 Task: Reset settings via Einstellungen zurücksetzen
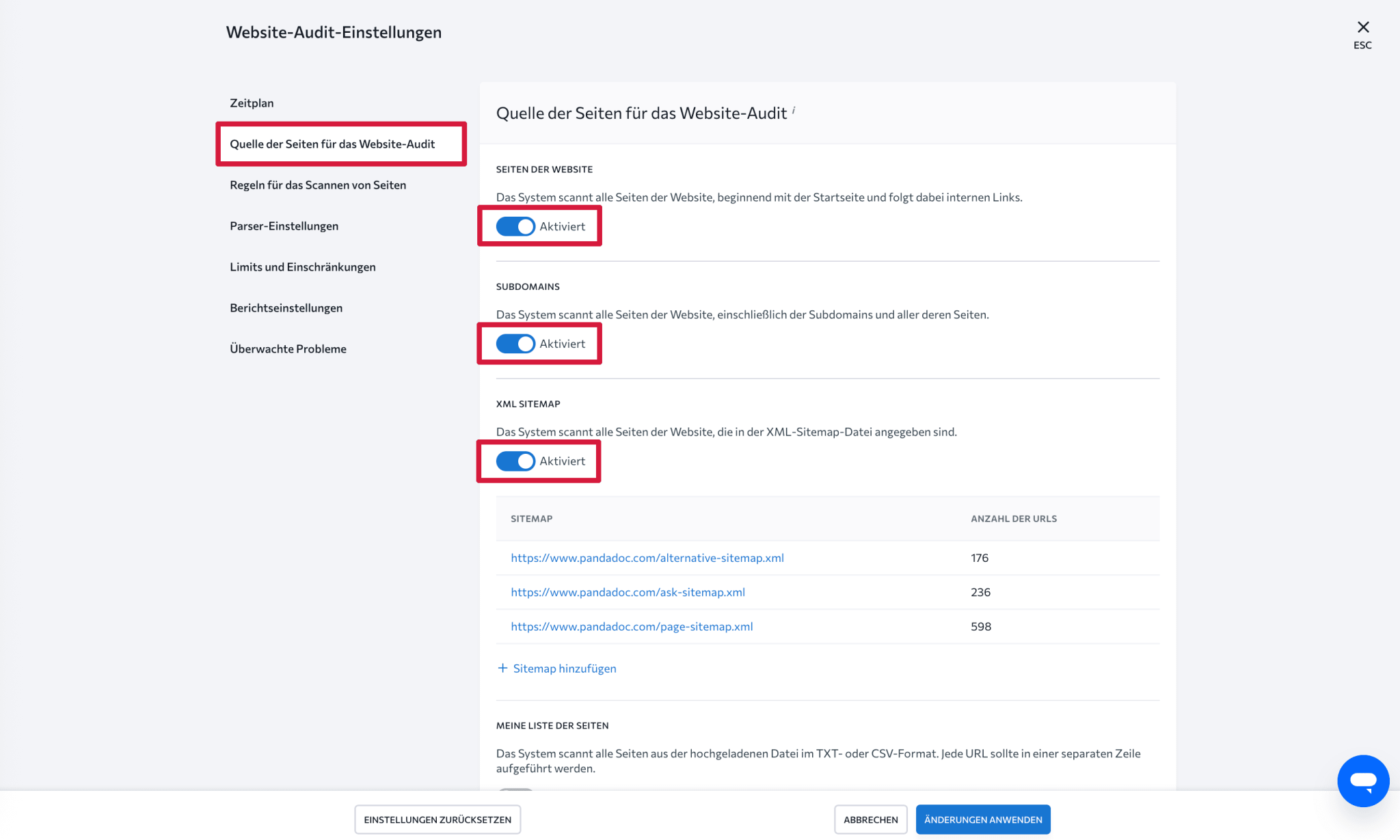(x=437, y=819)
